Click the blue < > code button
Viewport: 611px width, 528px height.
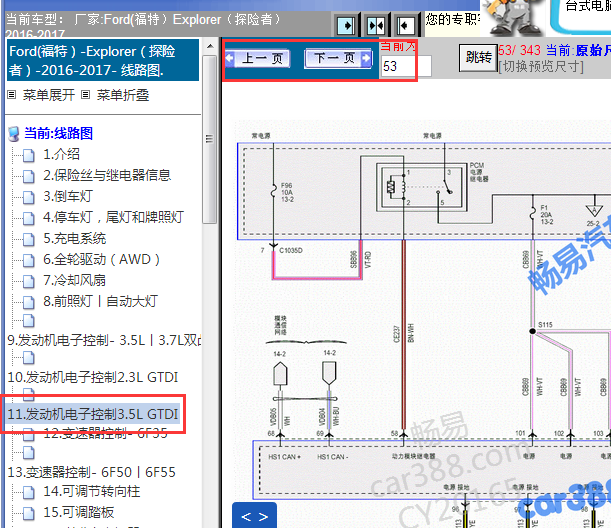pos(254,516)
